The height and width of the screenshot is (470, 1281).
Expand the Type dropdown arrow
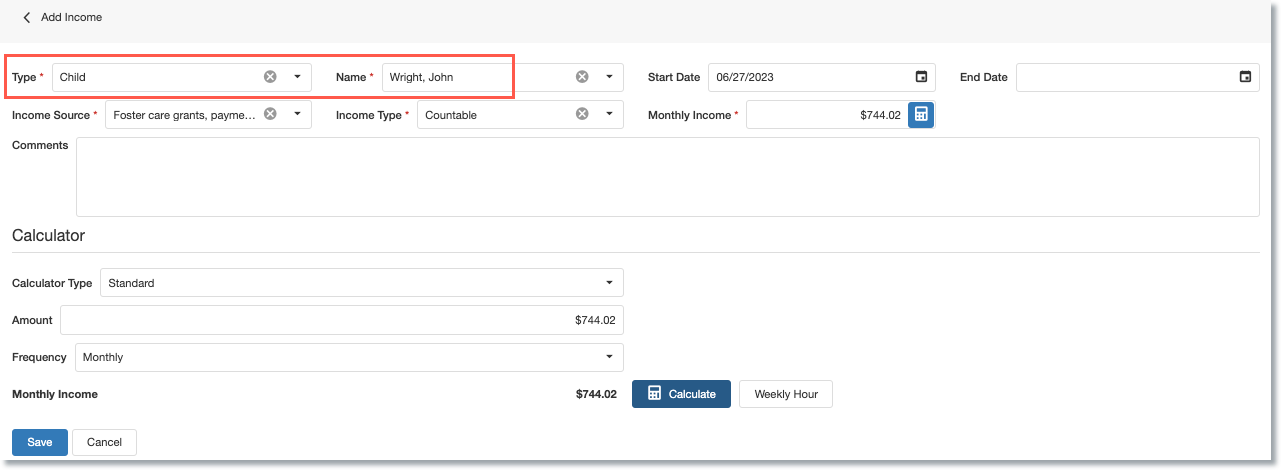(297, 77)
